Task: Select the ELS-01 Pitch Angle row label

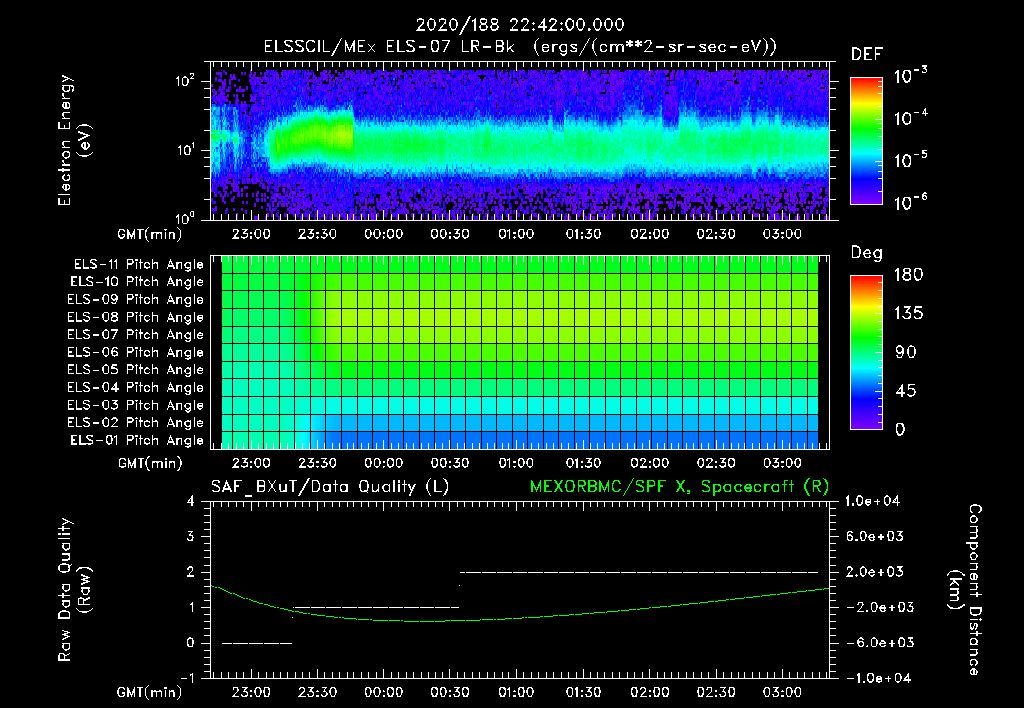Action: pos(137,441)
